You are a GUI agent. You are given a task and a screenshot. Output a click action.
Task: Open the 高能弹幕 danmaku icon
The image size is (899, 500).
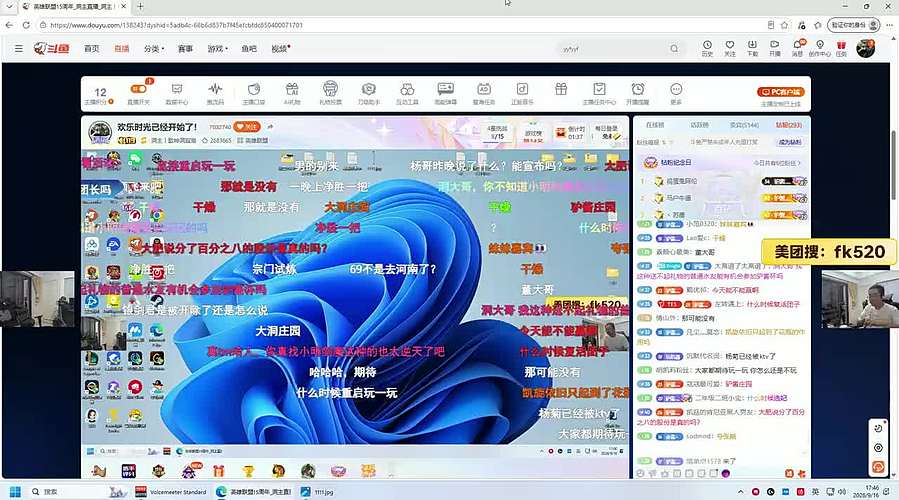(x=445, y=93)
